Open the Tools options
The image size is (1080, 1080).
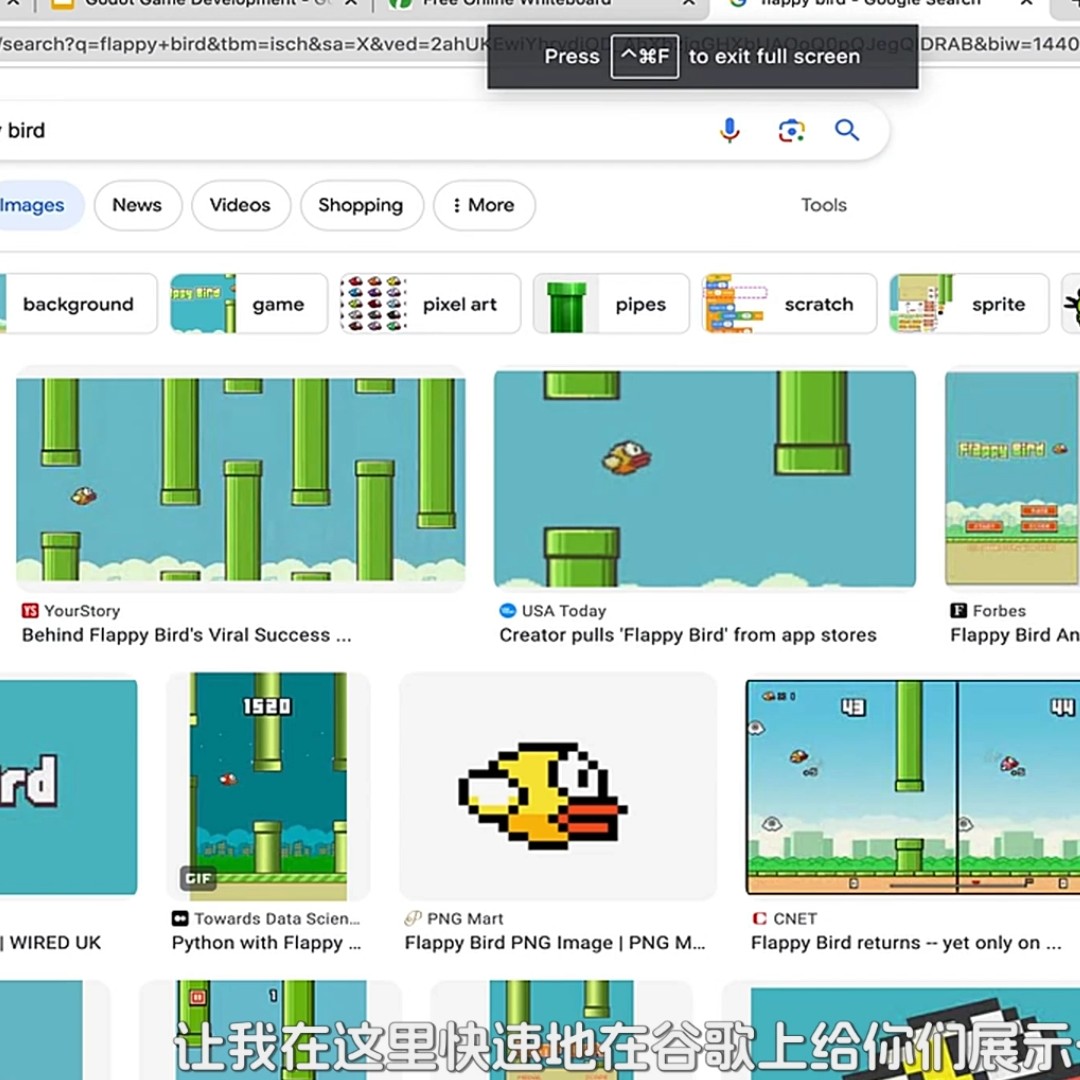[x=823, y=205]
